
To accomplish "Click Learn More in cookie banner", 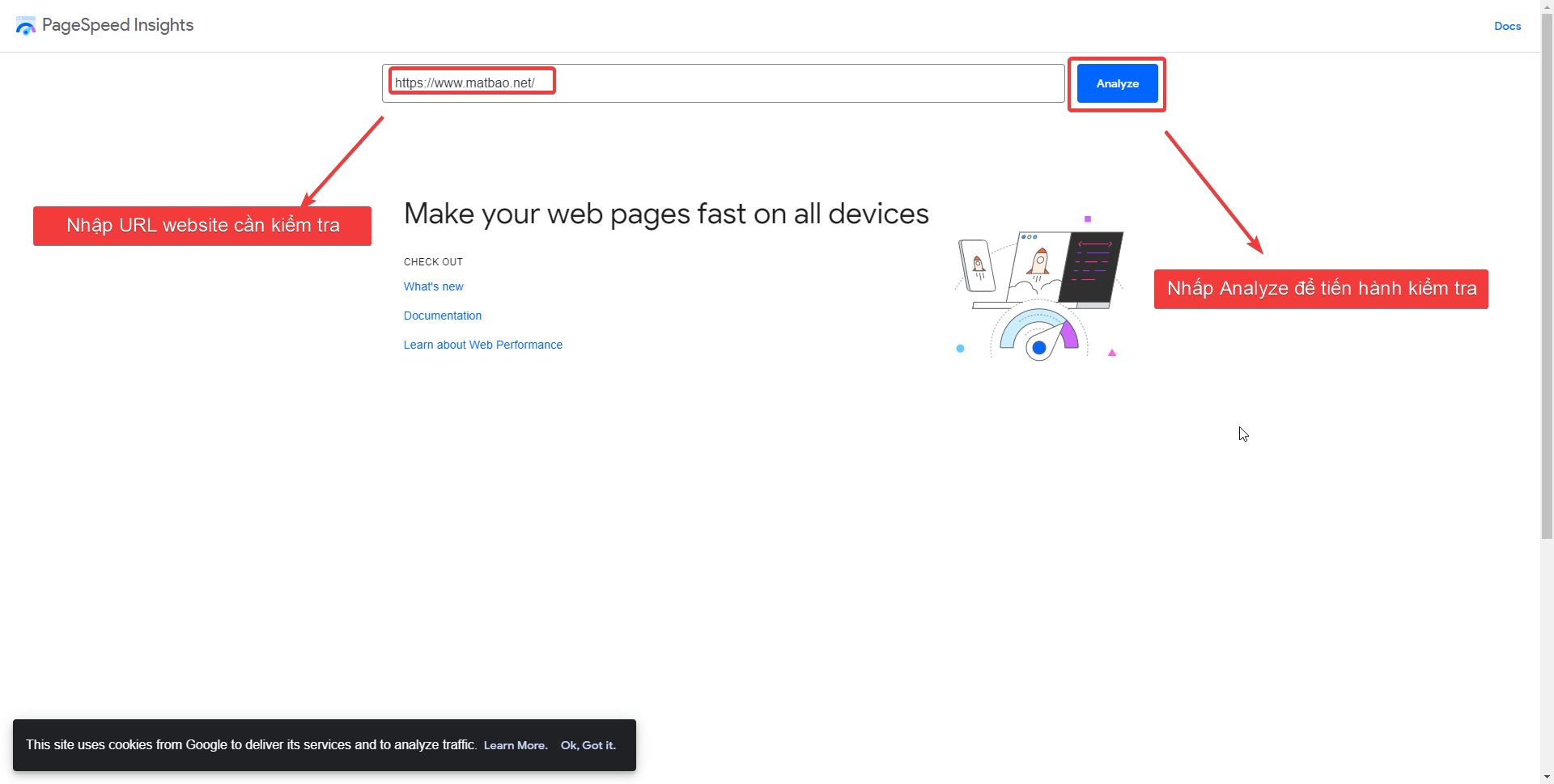I will tap(516, 745).
